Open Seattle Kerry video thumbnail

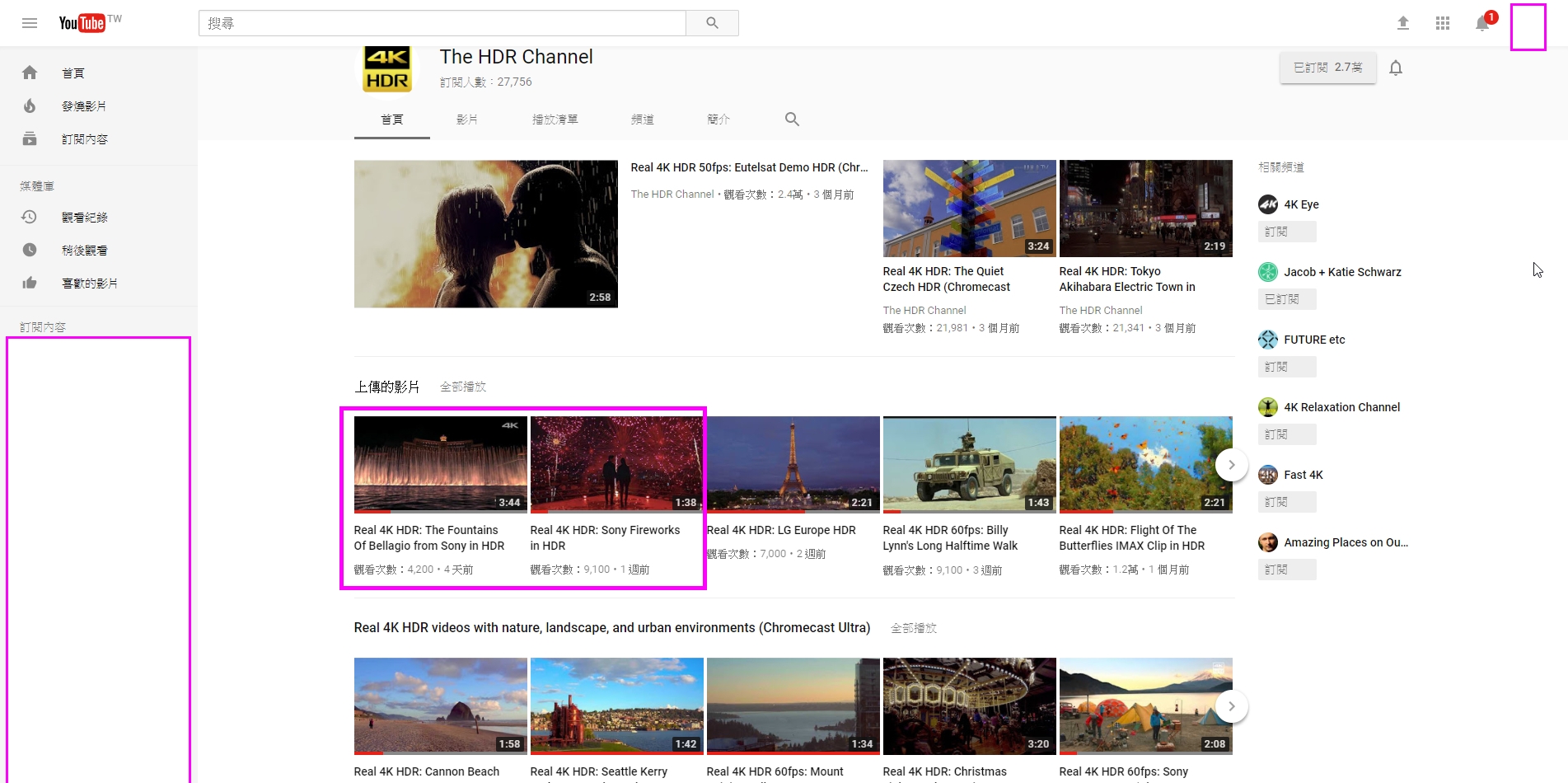coord(617,706)
